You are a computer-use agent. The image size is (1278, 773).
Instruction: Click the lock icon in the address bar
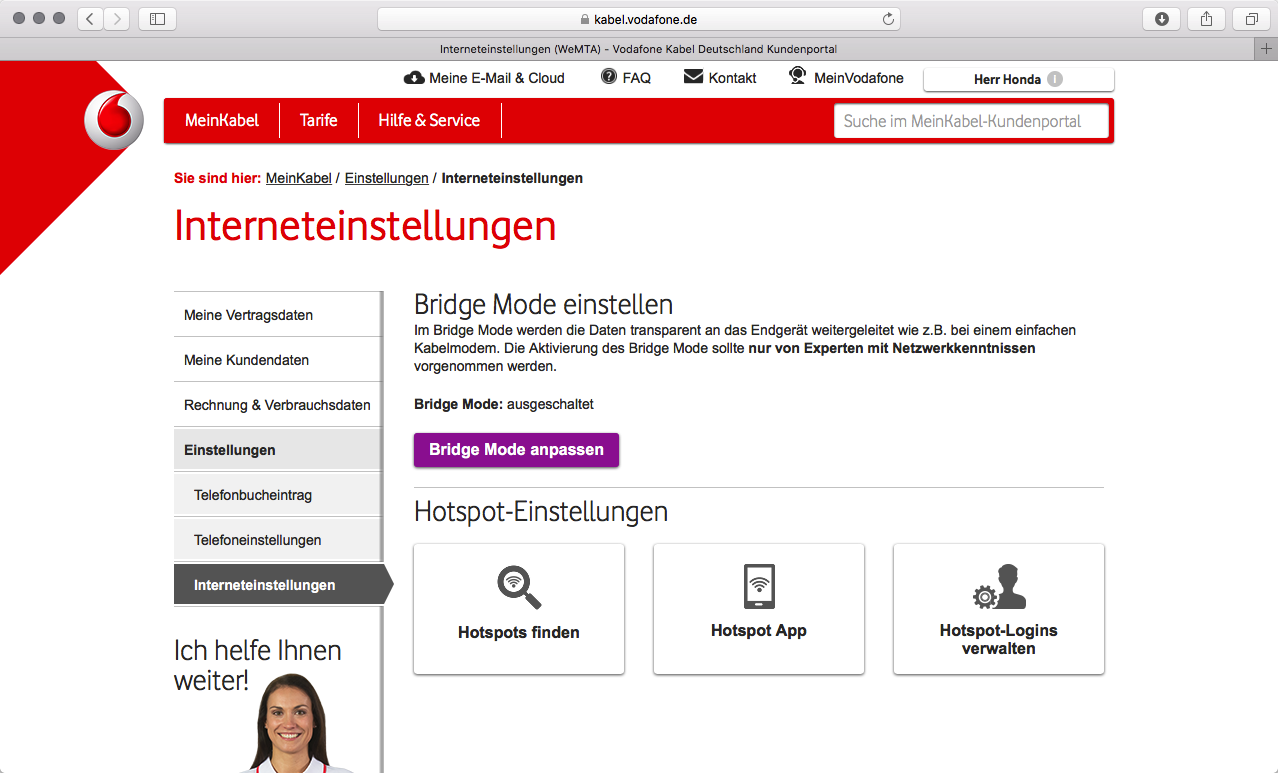pos(586,19)
